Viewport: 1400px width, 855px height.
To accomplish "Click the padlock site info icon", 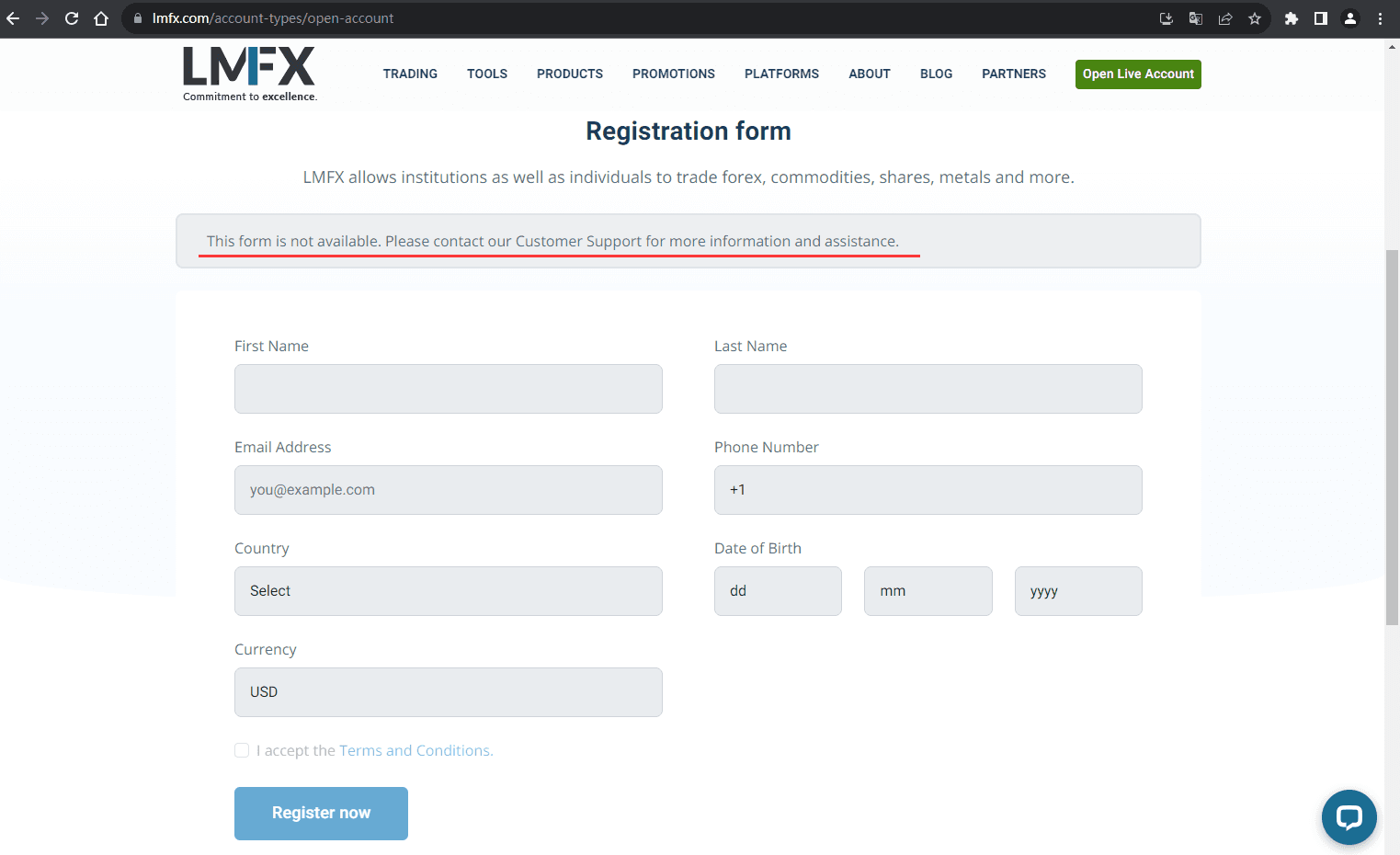I will click(138, 18).
